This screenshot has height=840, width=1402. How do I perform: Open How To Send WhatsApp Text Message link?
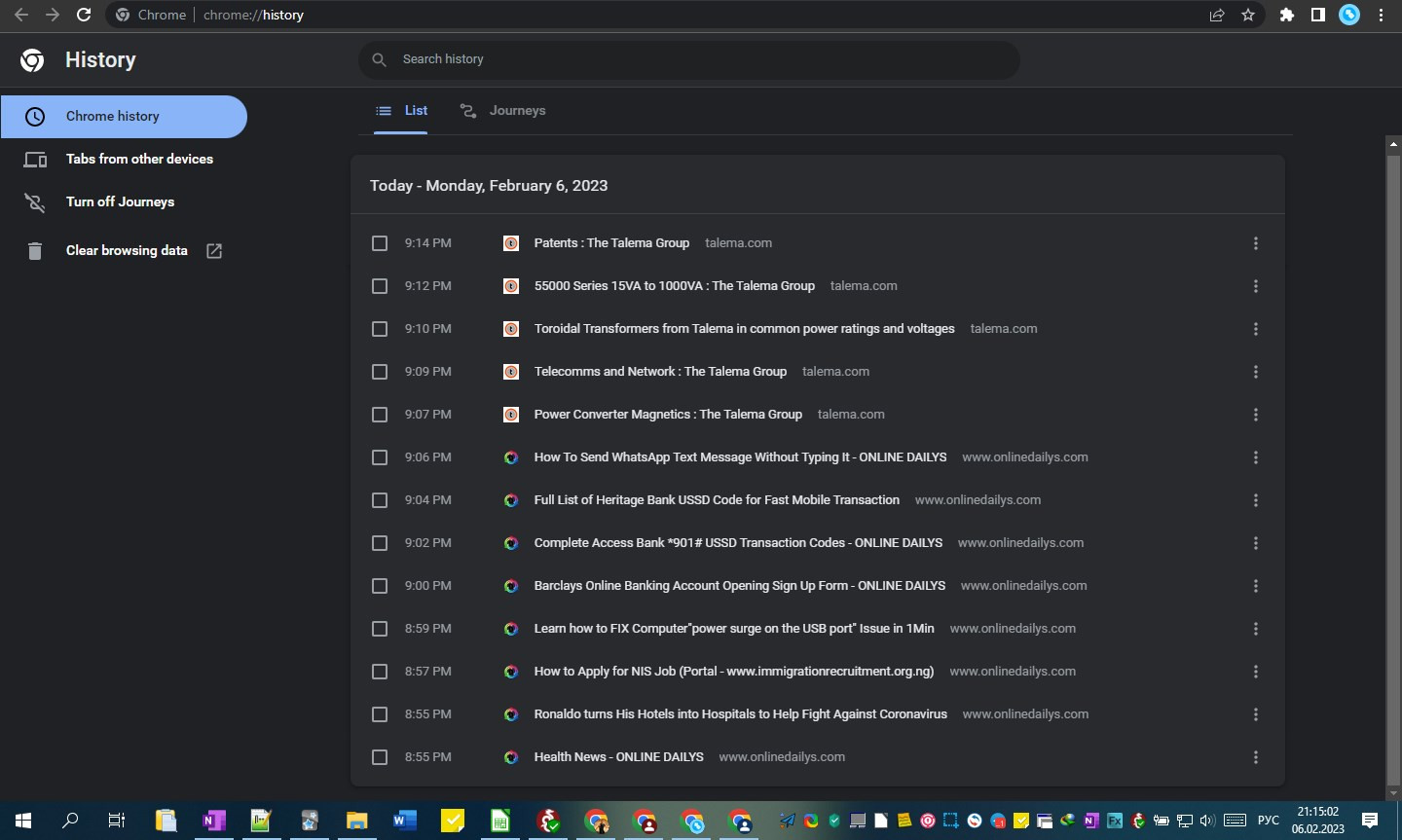coord(740,457)
